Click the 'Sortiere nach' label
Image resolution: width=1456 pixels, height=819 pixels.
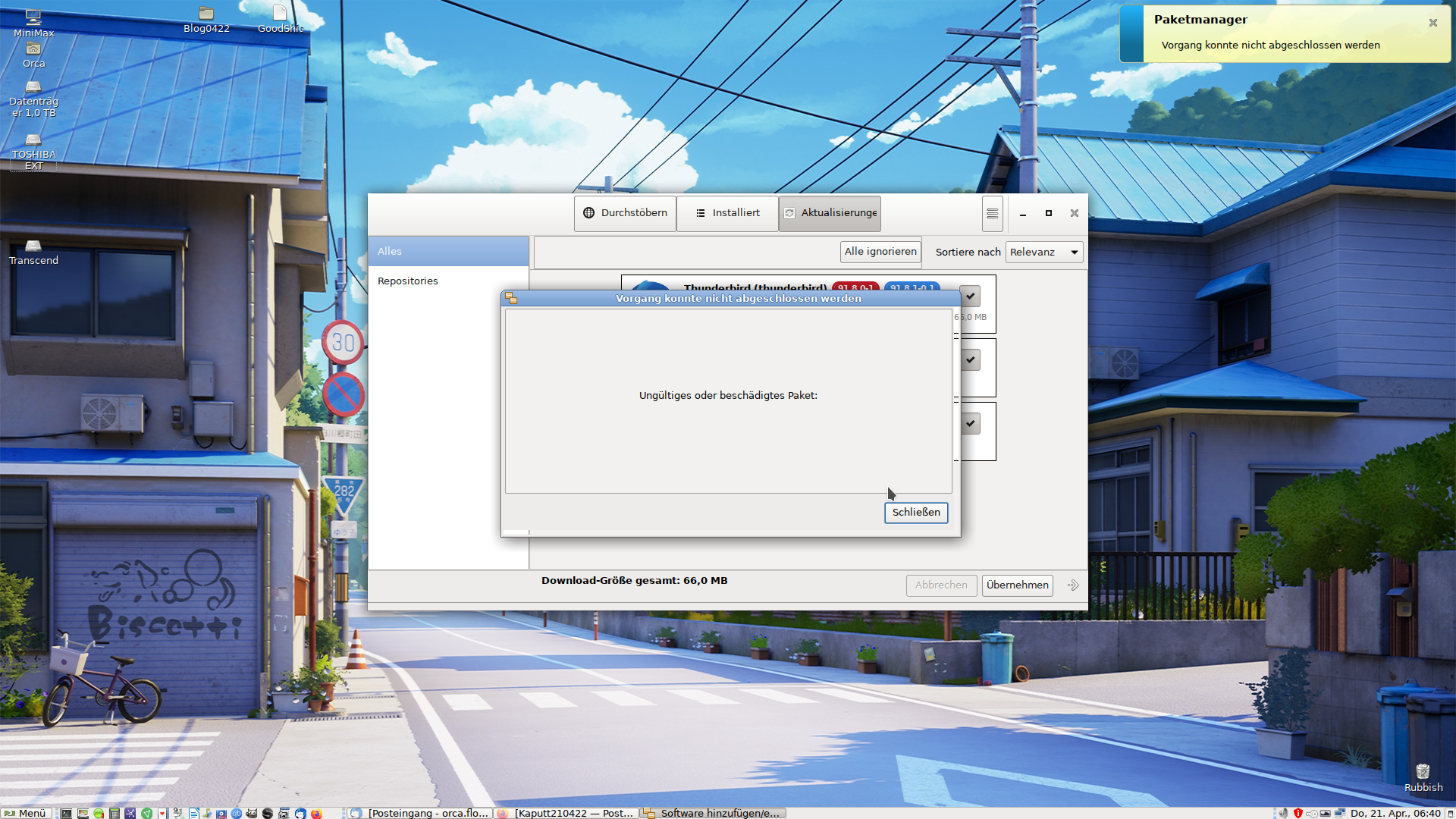click(968, 252)
